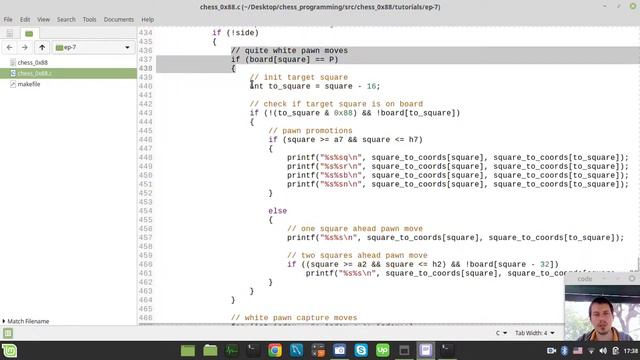This screenshot has height=360, width=640.
Task: Go back in file browser history
Action: coord(10,47)
